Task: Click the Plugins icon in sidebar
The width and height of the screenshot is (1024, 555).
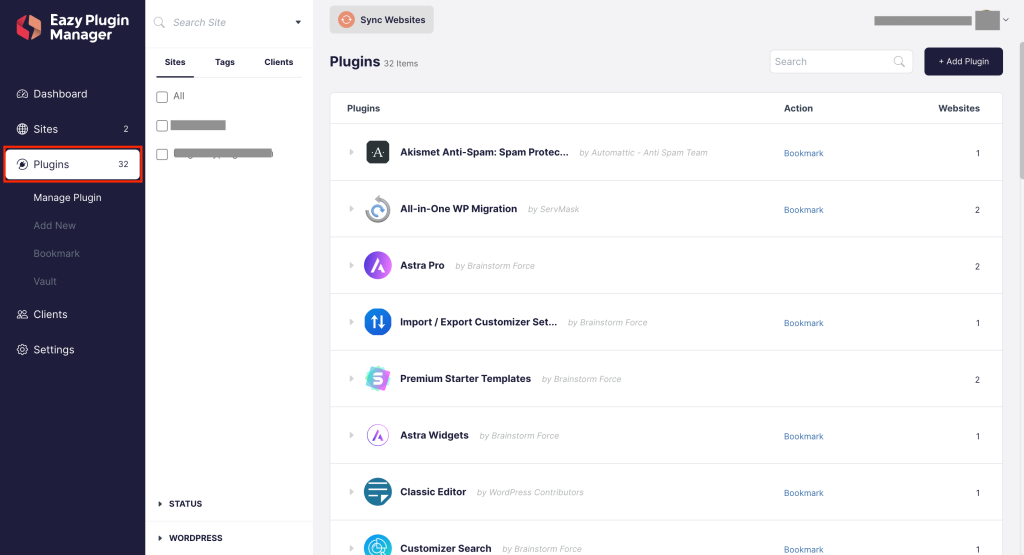Action: coord(22,165)
